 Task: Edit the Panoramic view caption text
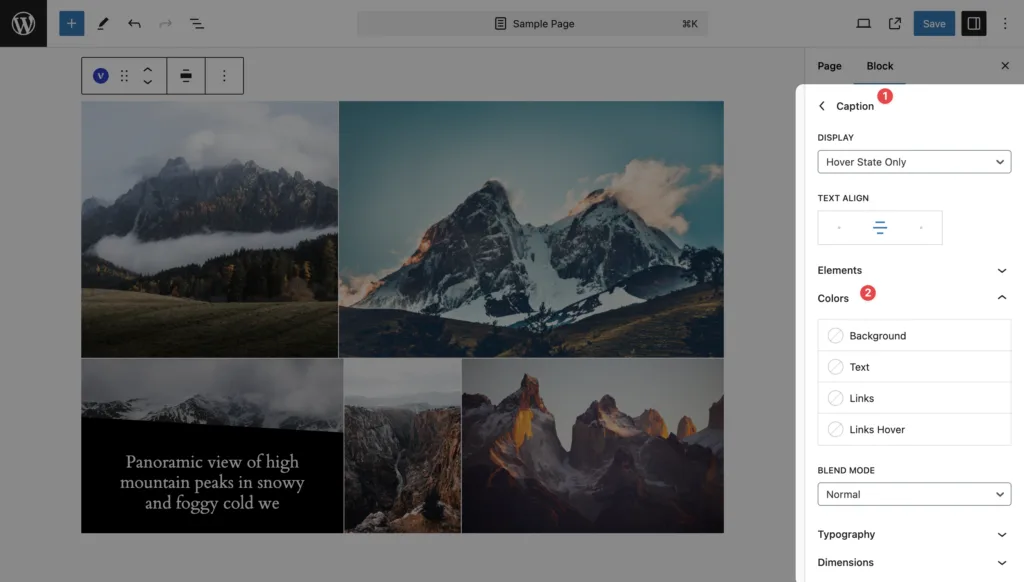pyautogui.click(x=212, y=482)
